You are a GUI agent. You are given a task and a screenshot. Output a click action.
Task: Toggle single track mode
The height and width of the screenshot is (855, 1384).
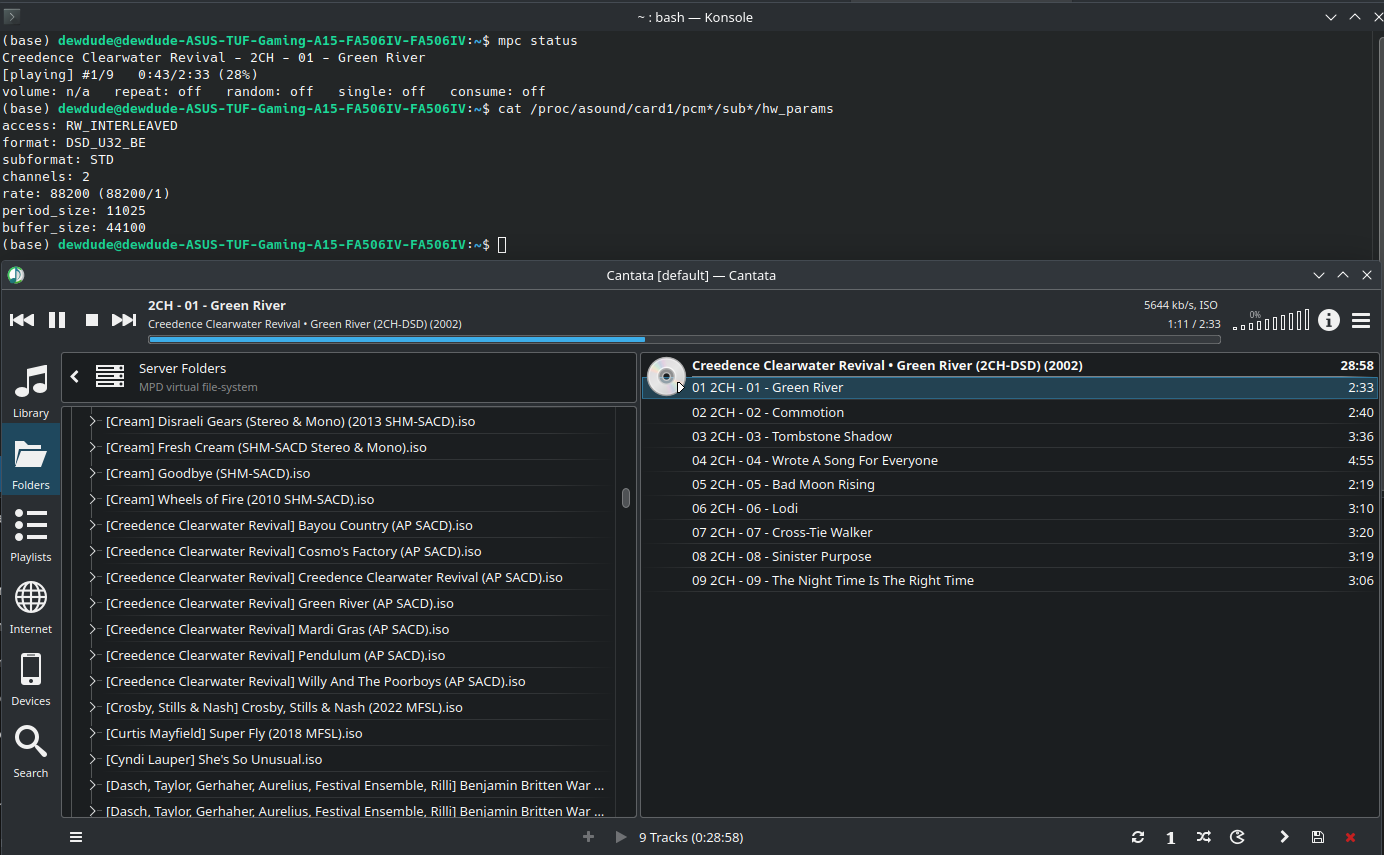click(x=1171, y=837)
